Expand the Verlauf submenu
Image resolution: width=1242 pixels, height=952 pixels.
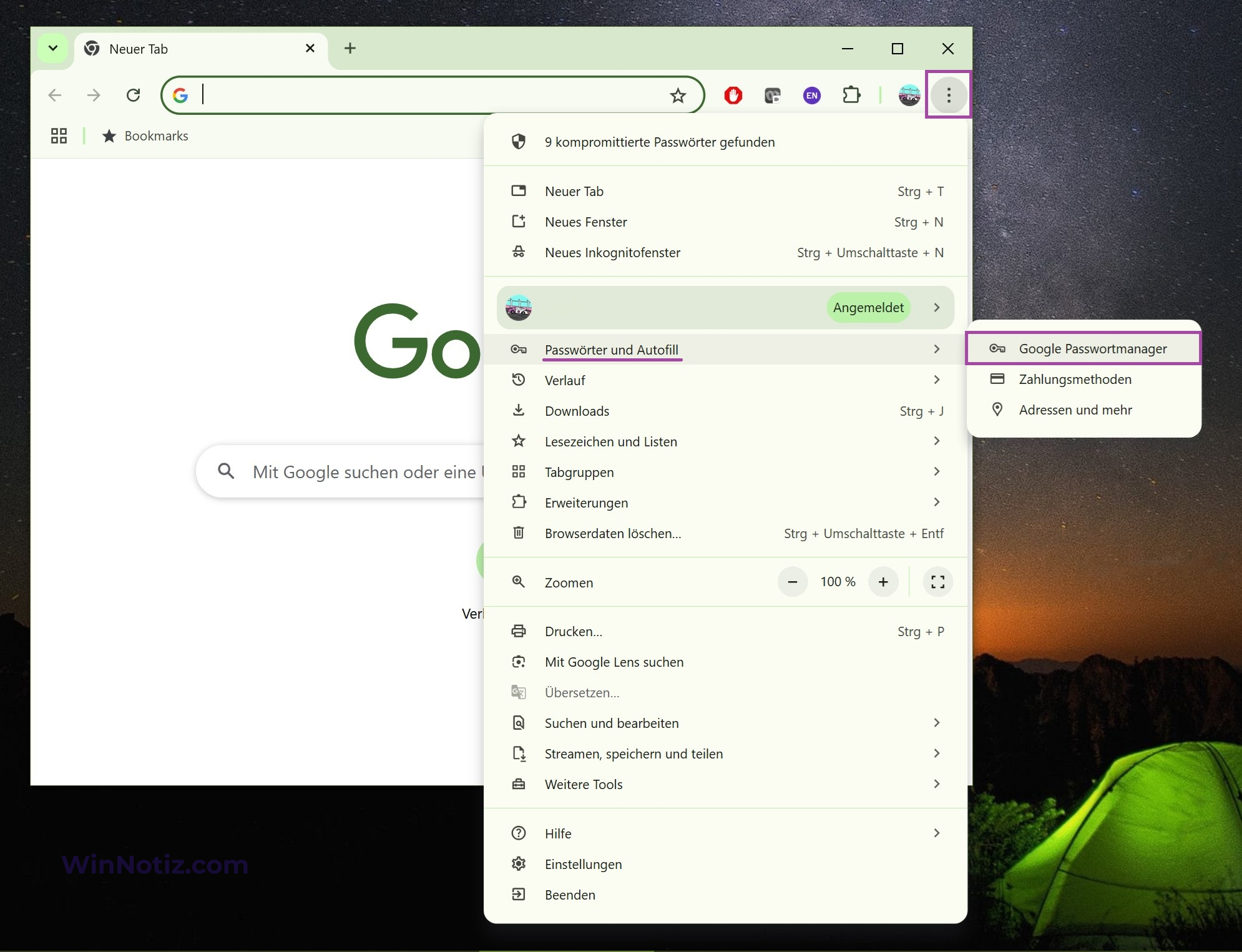726,380
